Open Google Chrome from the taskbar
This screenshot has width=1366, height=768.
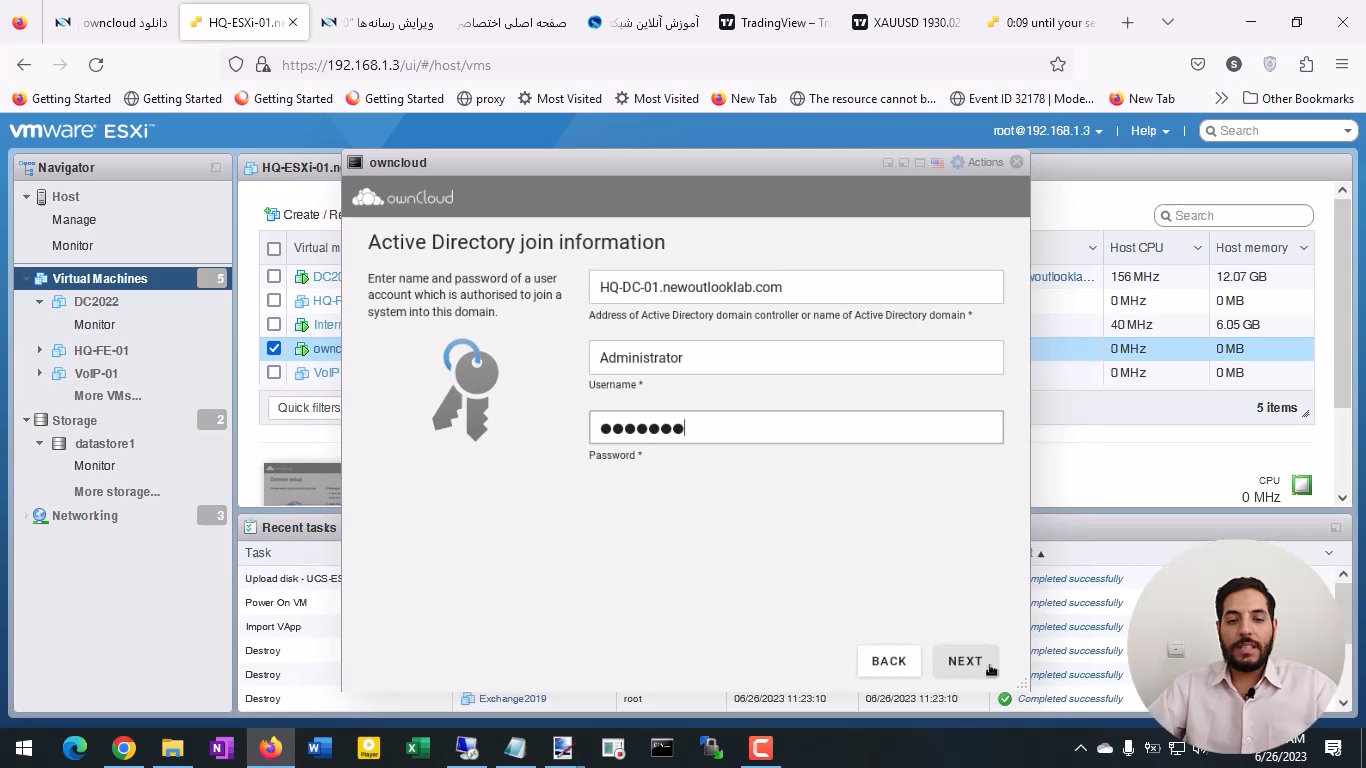pyautogui.click(x=124, y=748)
